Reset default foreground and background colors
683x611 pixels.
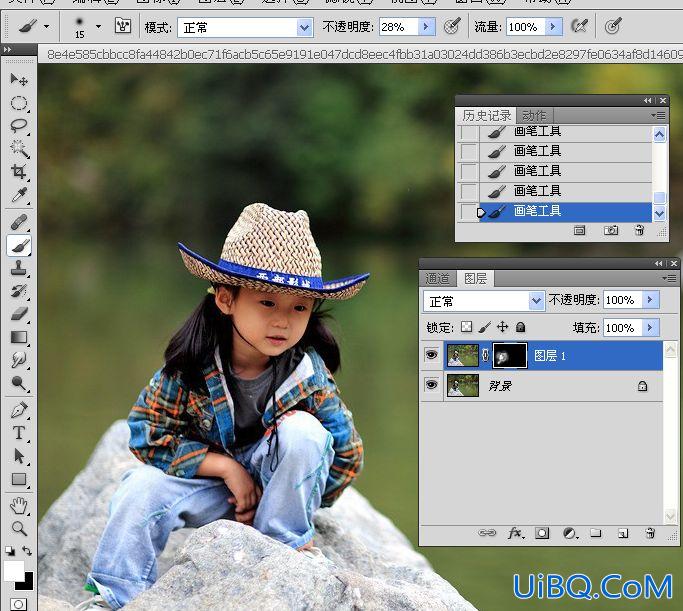point(10,551)
